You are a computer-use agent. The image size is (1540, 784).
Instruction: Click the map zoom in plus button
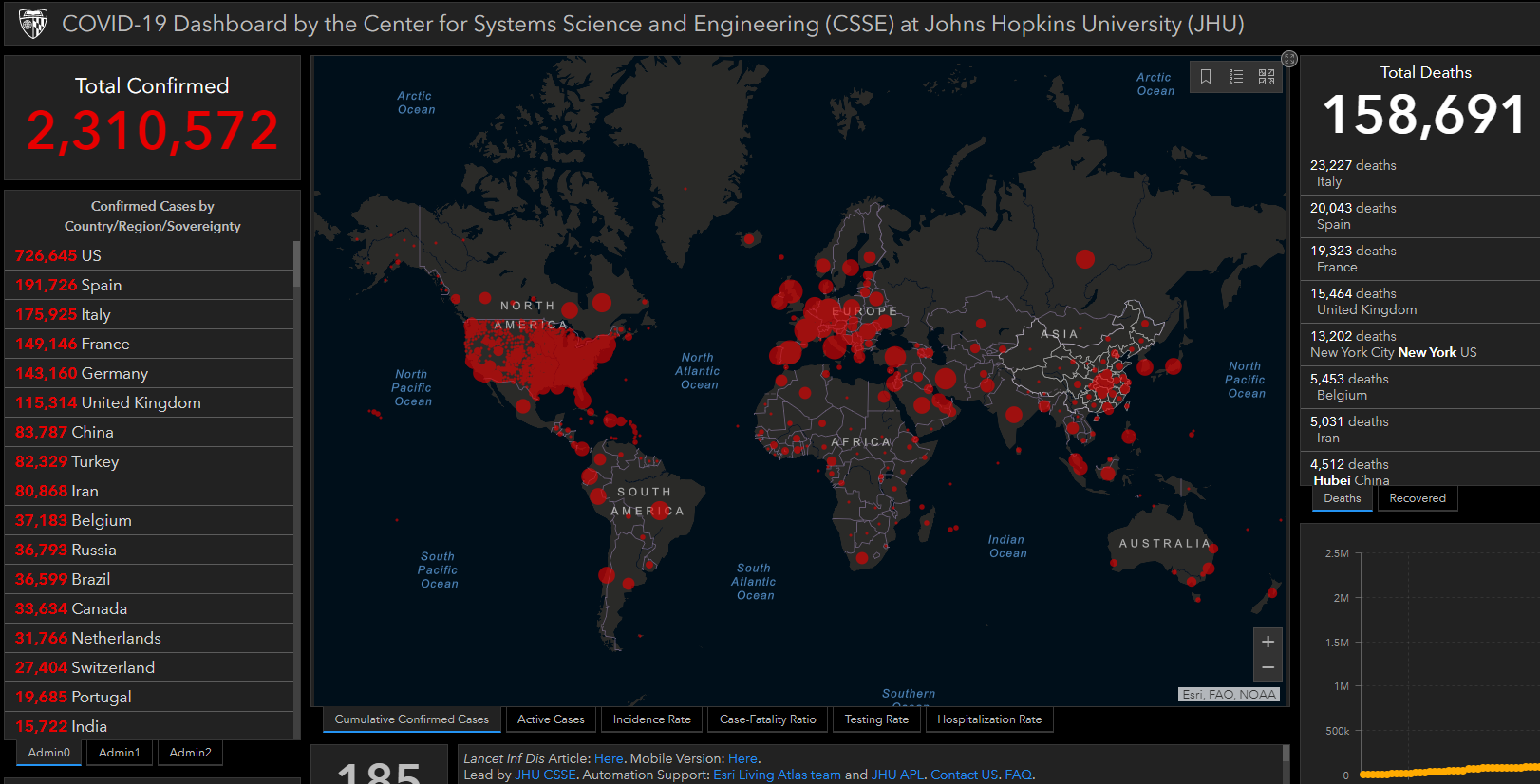1268,642
